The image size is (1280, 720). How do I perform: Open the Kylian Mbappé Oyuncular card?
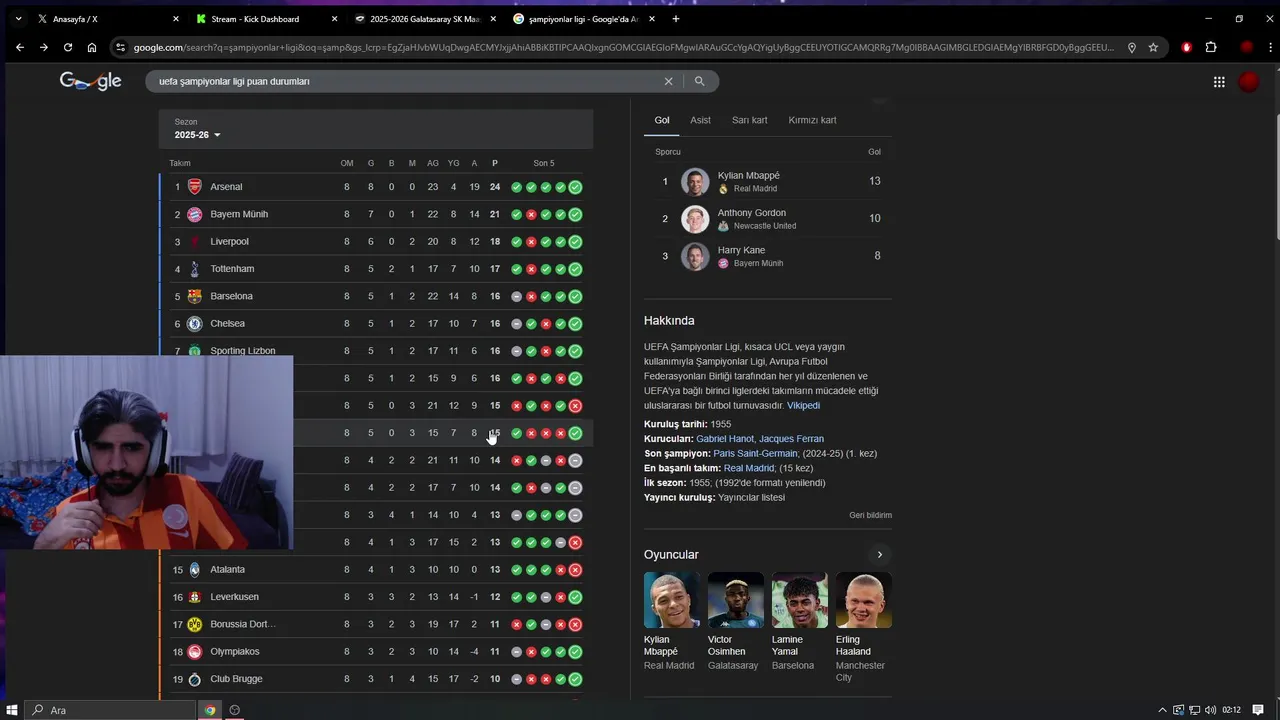671,621
